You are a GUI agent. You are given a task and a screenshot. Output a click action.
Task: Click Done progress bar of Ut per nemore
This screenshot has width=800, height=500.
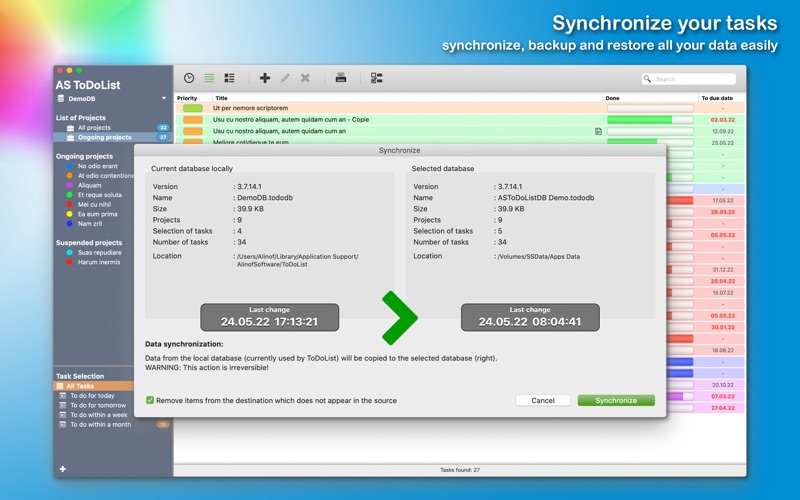(x=650, y=108)
